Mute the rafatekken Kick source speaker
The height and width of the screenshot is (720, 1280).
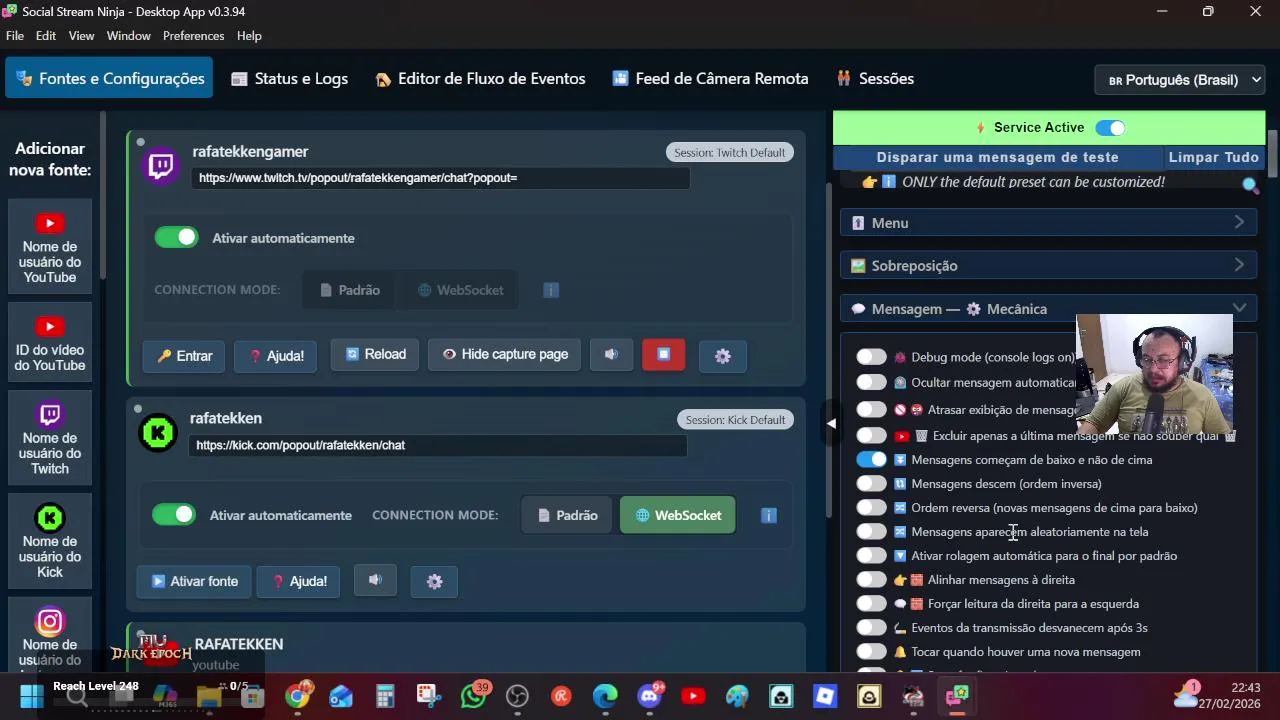[375, 580]
